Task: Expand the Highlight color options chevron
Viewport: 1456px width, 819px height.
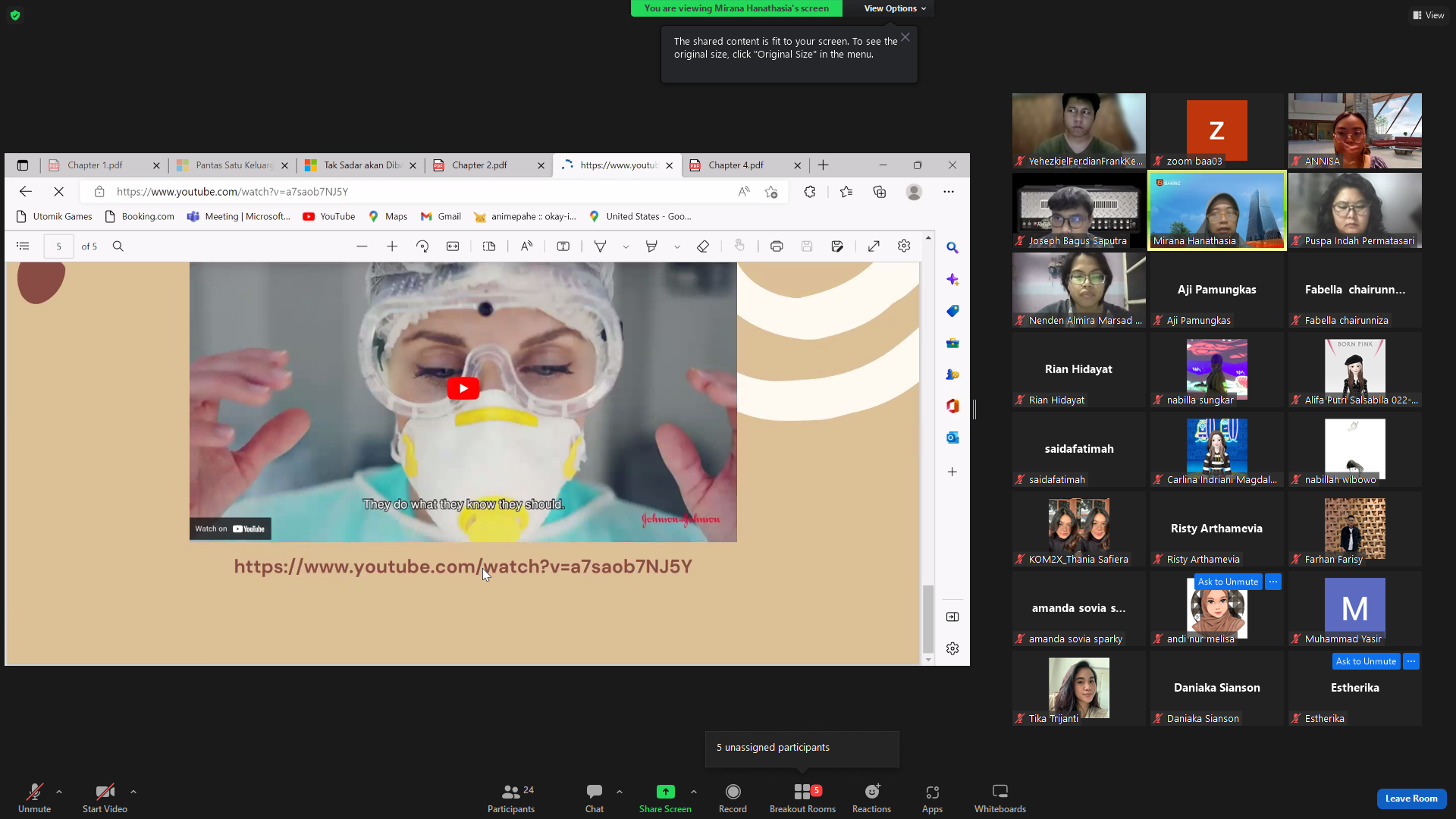Action: click(677, 246)
